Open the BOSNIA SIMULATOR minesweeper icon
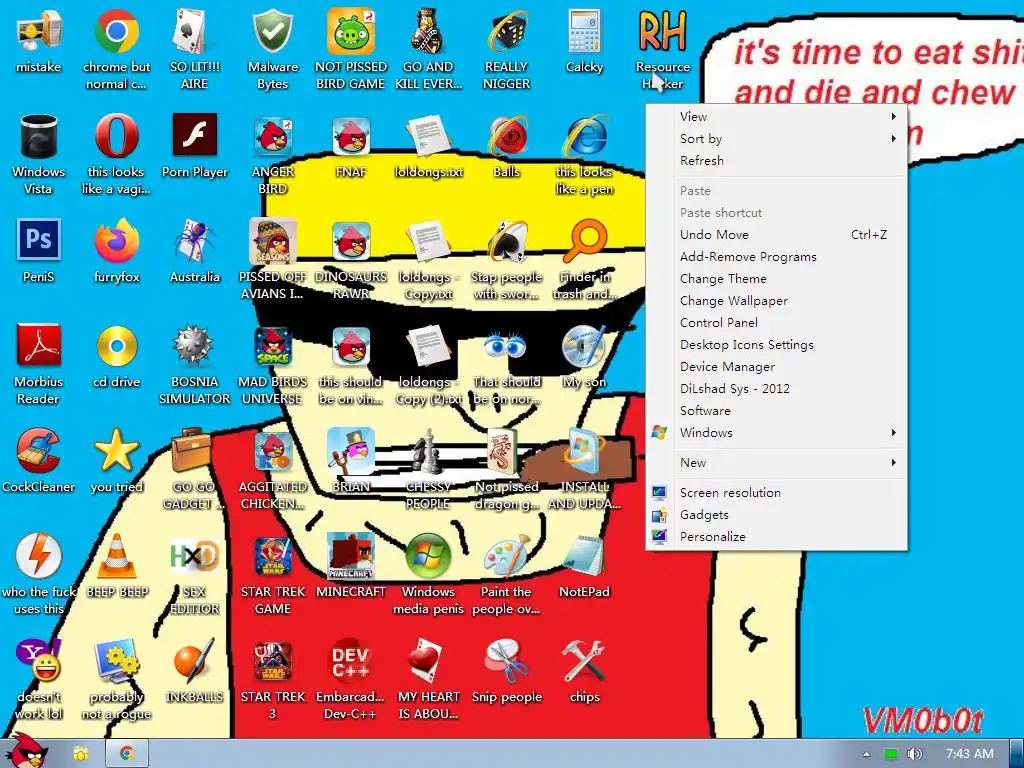 (195, 345)
